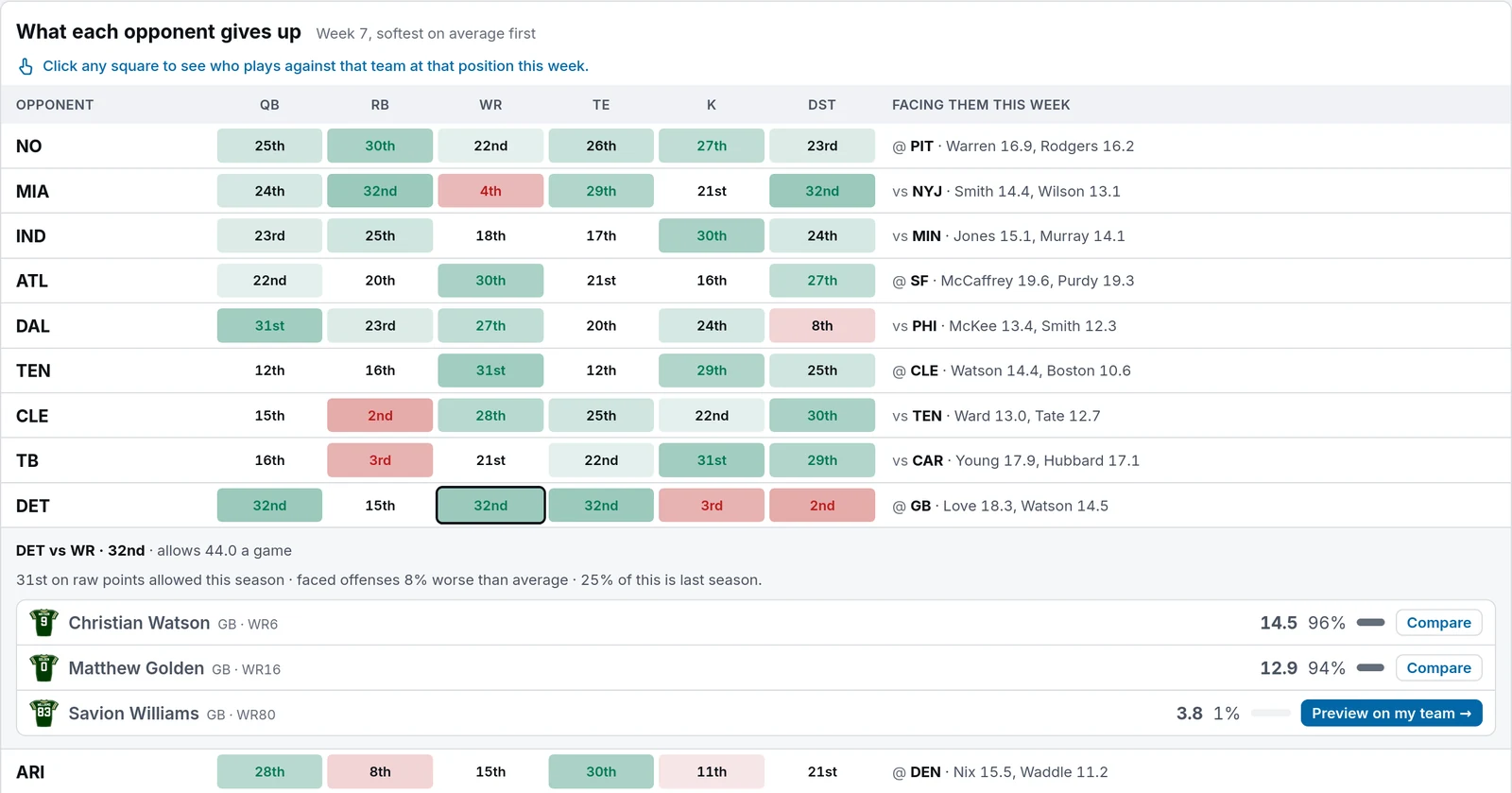
Task: Open DET's 32nd QB square
Action: (269, 506)
